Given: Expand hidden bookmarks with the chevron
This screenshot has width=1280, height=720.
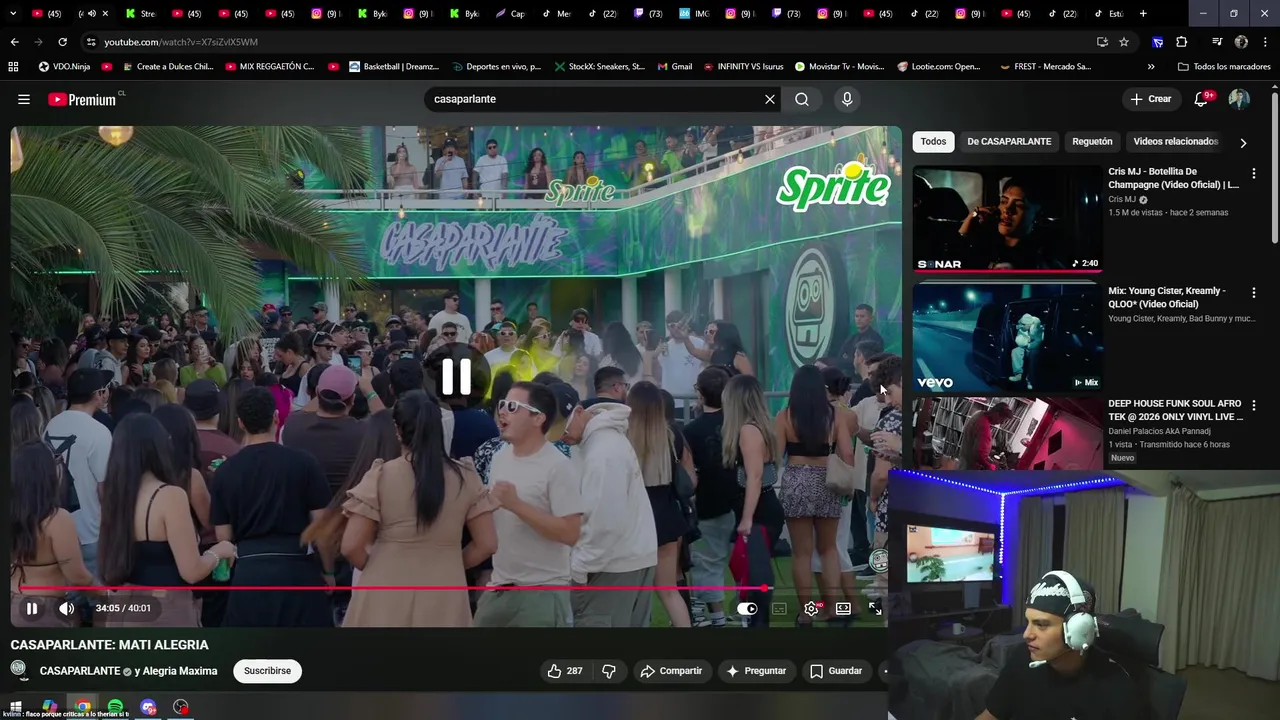Looking at the screenshot, I should click(1151, 67).
